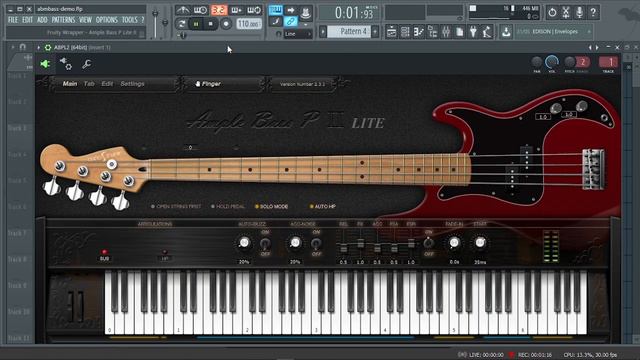This screenshot has height=360, width=640.
Task: Stop playback in the transport
Action: [x=211, y=24]
